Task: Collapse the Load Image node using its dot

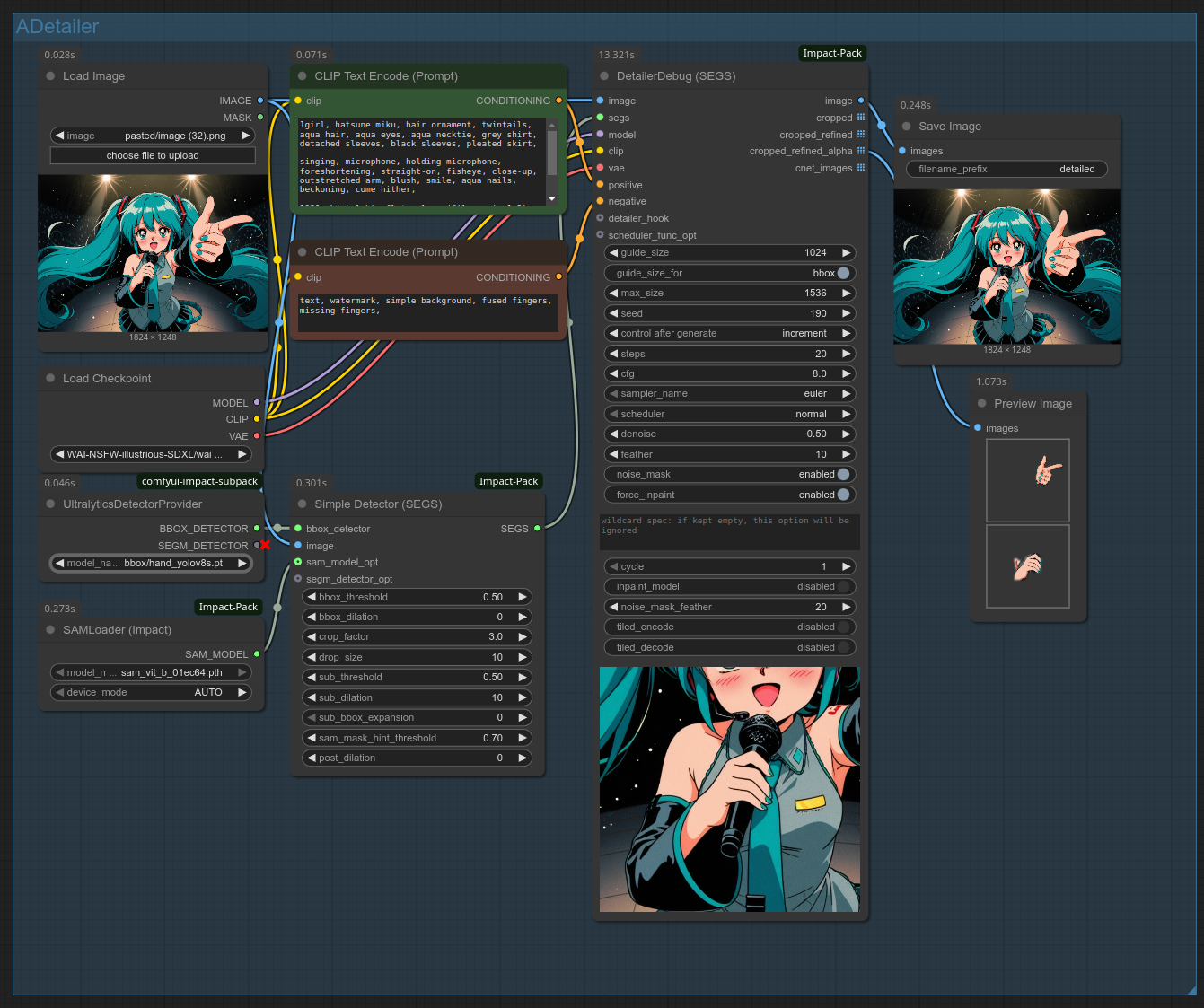Action: 50,76
